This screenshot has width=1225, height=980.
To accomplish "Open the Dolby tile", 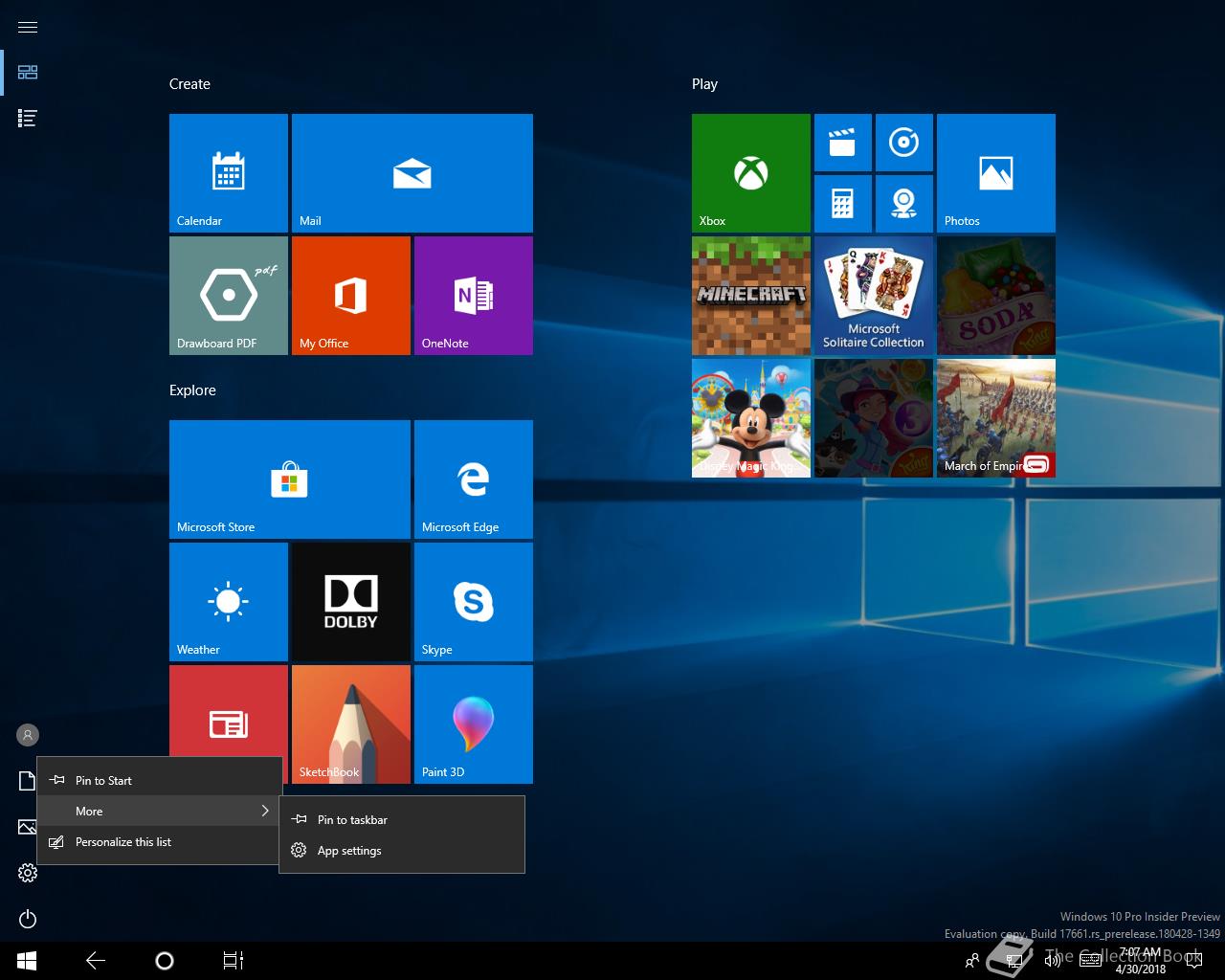I will pyautogui.click(x=351, y=602).
